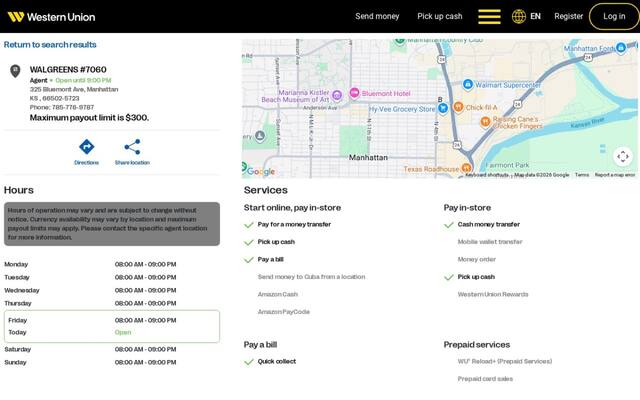This screenshot has height=400, width=640.
Task: Click 'Money order' service item
Action: click(477, 259)
